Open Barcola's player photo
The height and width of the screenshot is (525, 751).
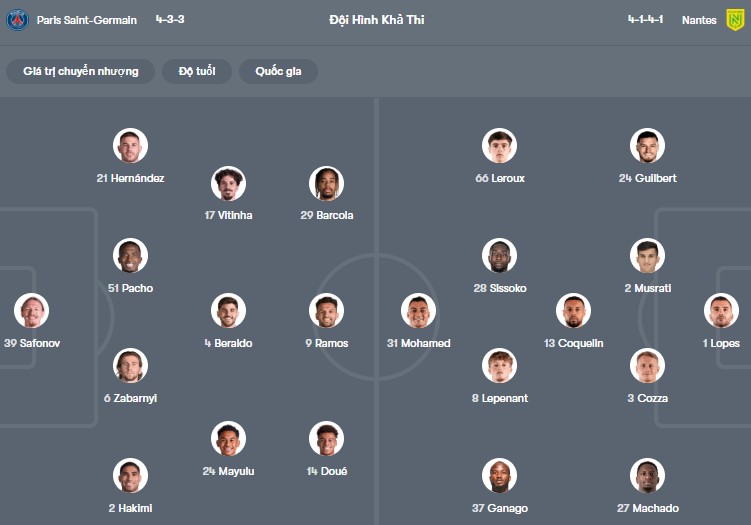326,183
